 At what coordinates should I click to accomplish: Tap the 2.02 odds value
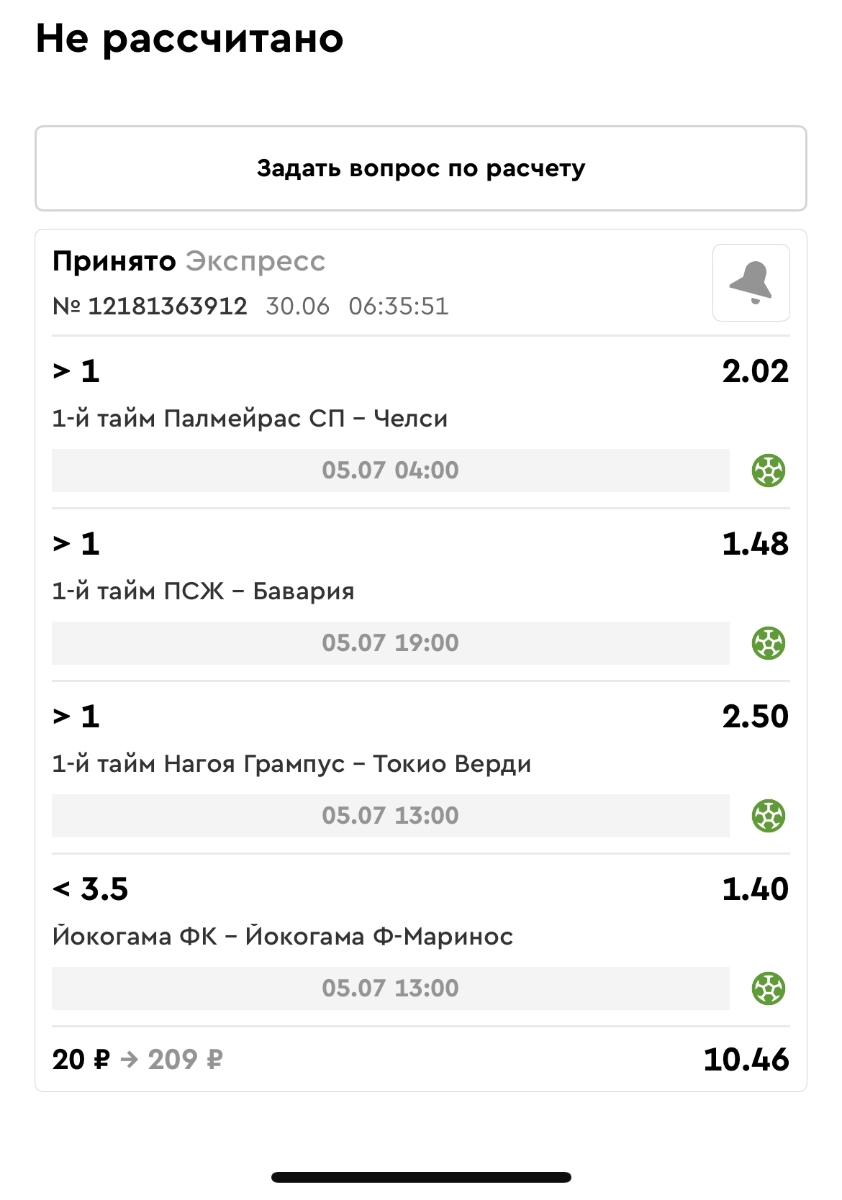755,372
